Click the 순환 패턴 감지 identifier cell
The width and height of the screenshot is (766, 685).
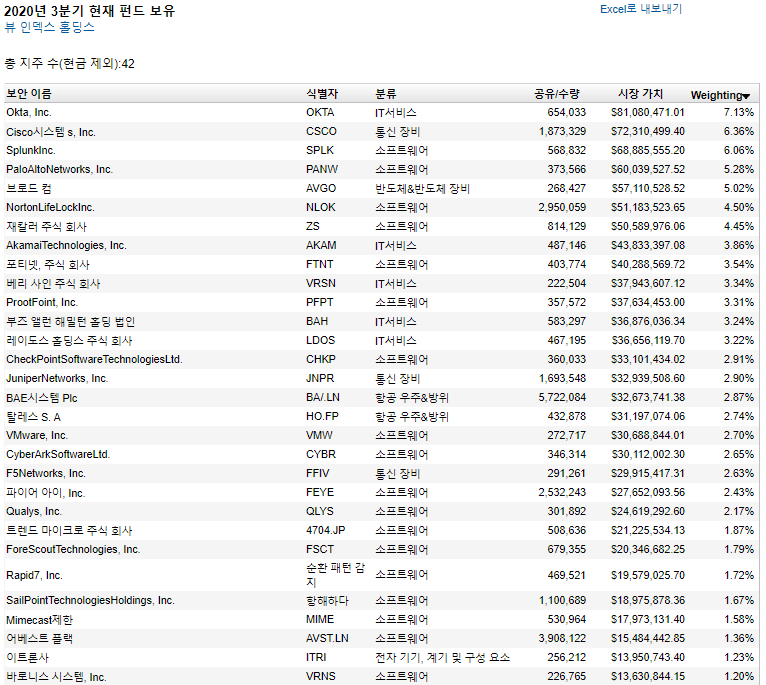tap(336, 575)
